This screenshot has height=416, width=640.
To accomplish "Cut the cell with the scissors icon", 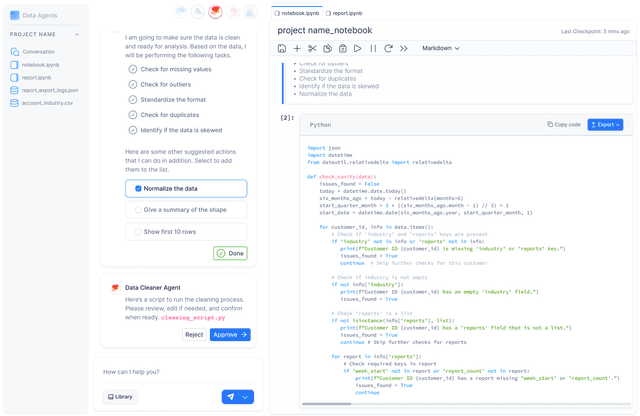I will [x=312, y=48].
